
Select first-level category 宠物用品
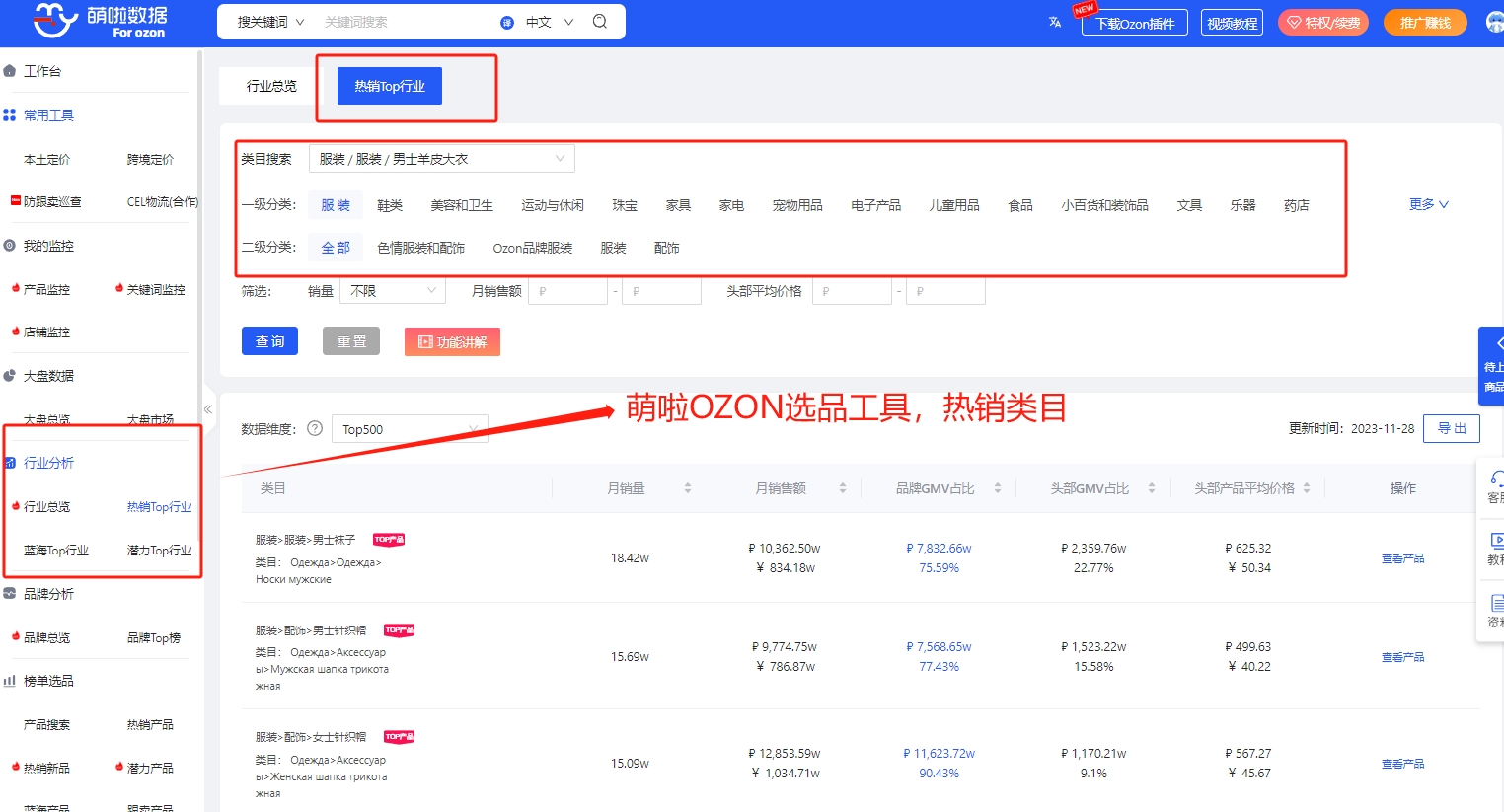click(797, 205)
